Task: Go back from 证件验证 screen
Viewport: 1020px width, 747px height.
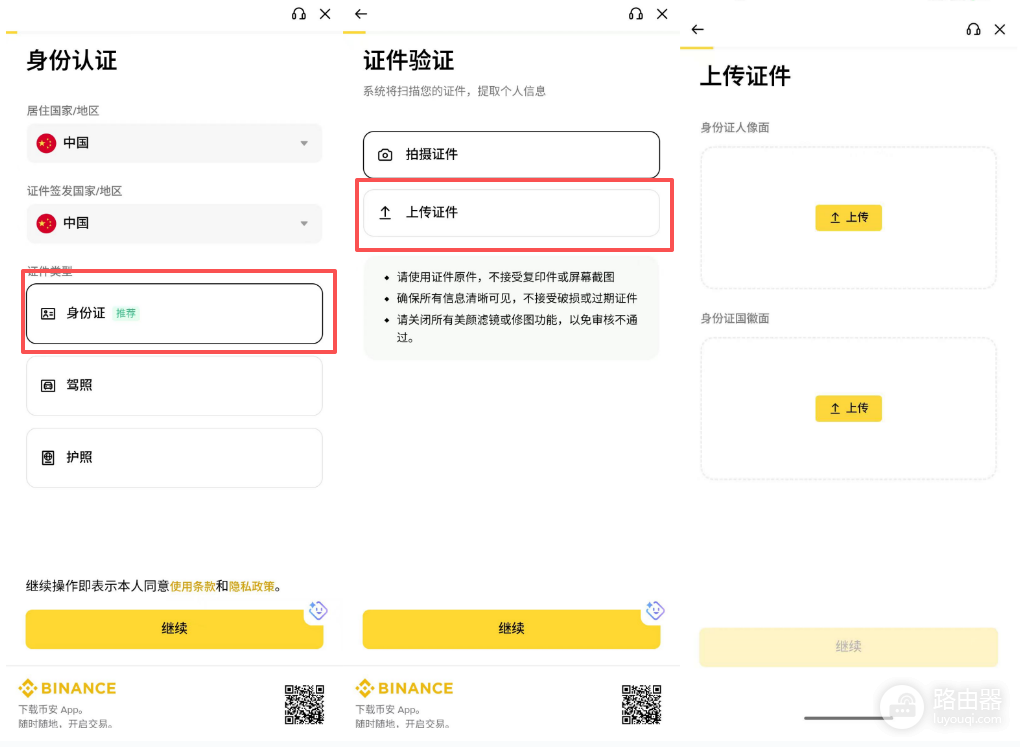Action: (361, 14)
